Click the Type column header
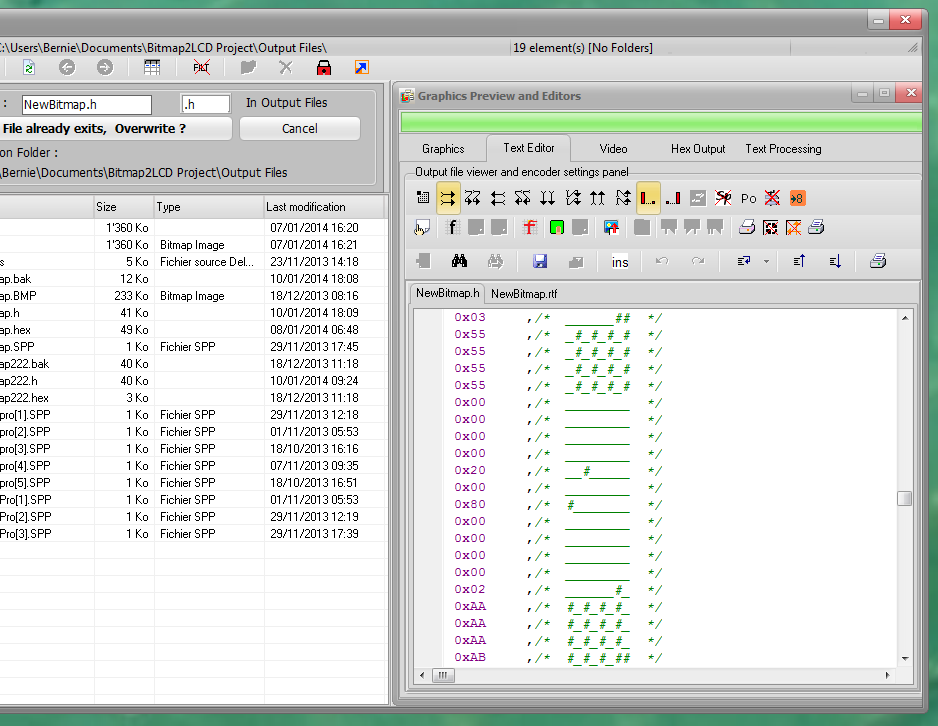This screenshot has height=726, width=938. (x=207, y=207)
